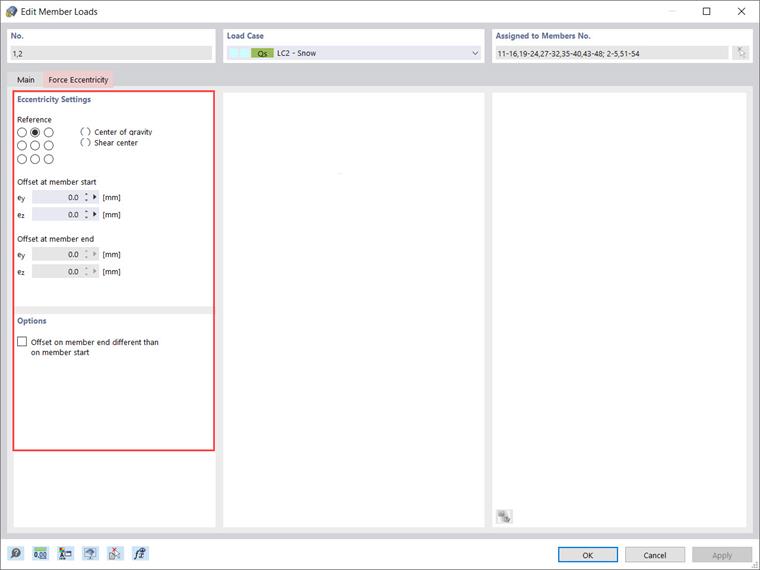760x570 pixels.
Task: Click the 'Reference' label
Action: coord(34,120)
